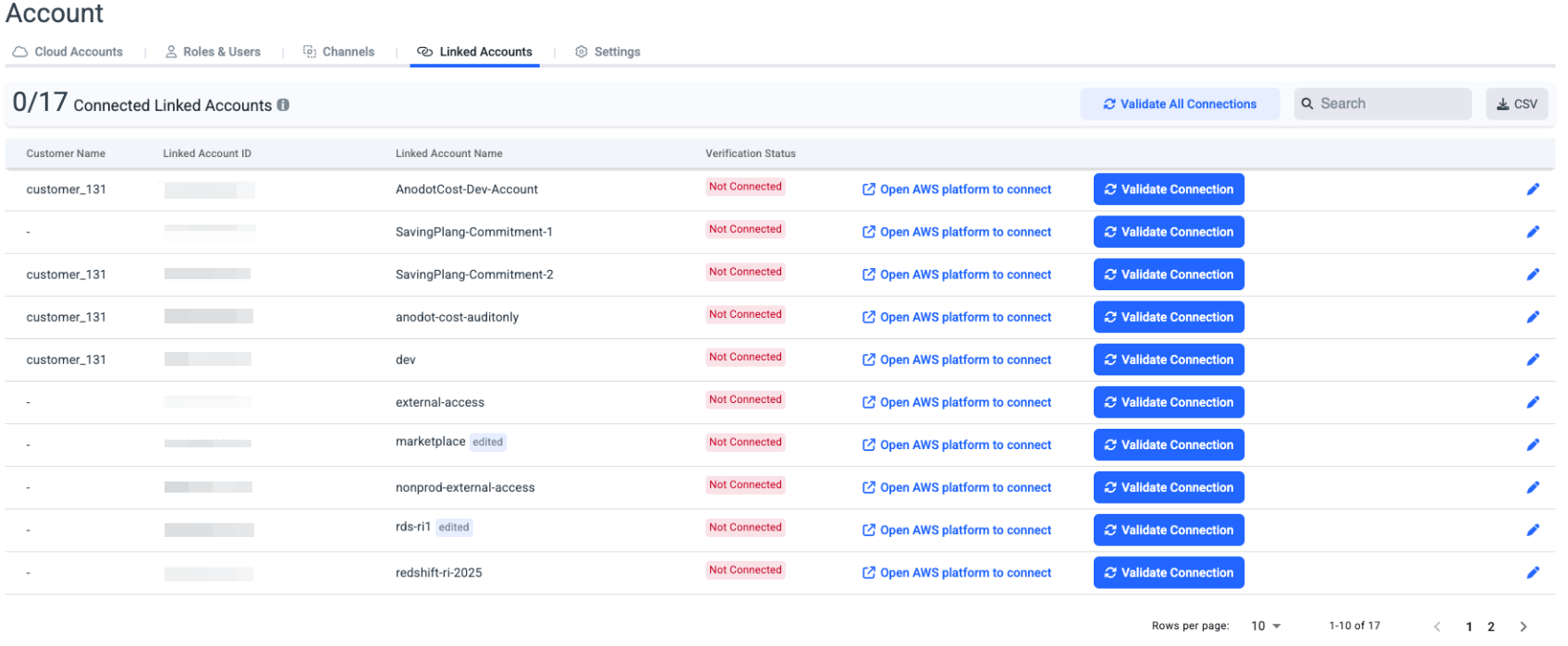Validate Connection for dev account

pyautogui.click(x=1169, y=360)
